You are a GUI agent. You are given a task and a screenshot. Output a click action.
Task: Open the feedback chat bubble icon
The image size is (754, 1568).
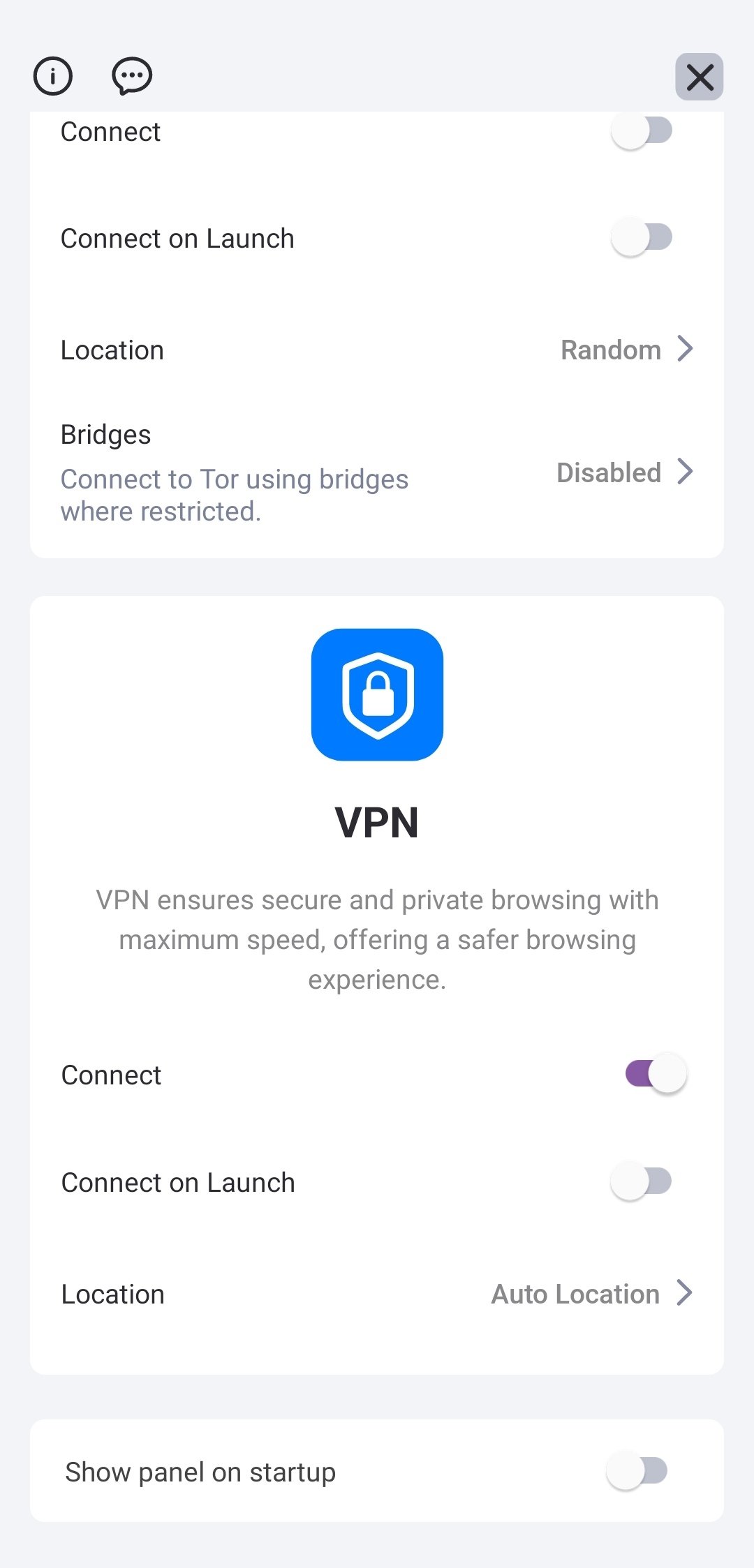132,75
